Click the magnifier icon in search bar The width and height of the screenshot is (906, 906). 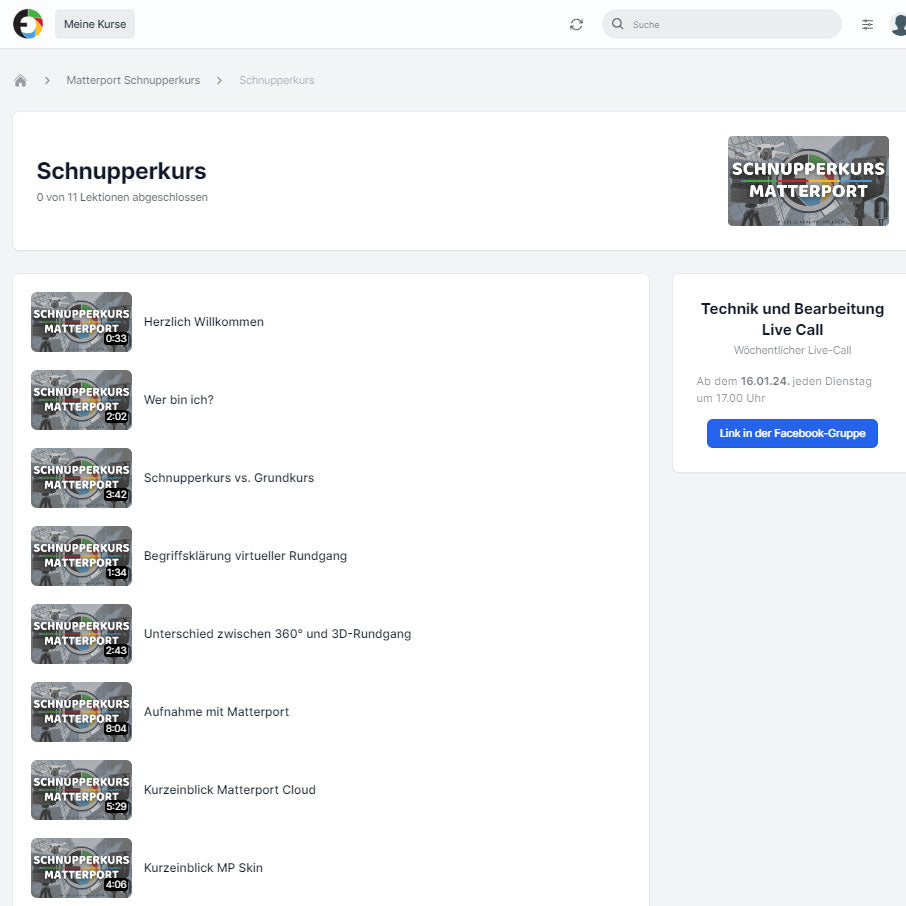[x=618, y=24]
